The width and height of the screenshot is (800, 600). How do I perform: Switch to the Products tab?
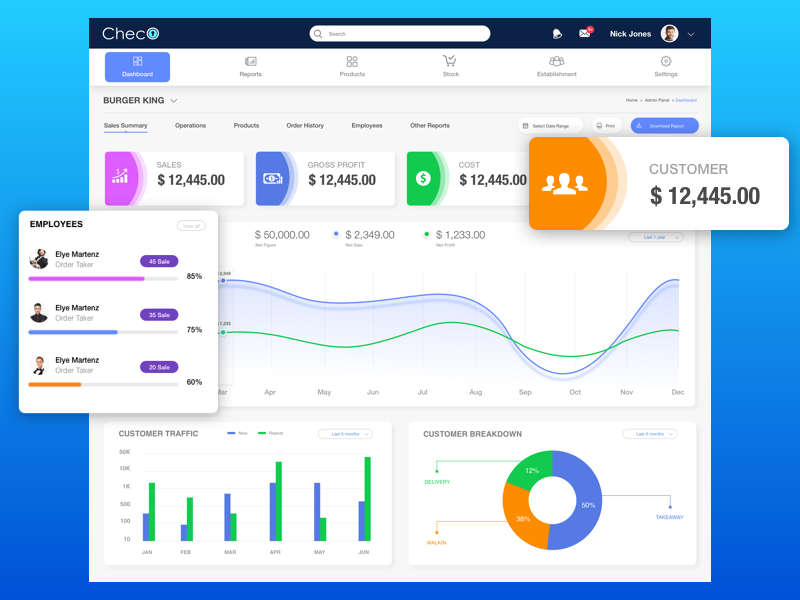[246, 126]
